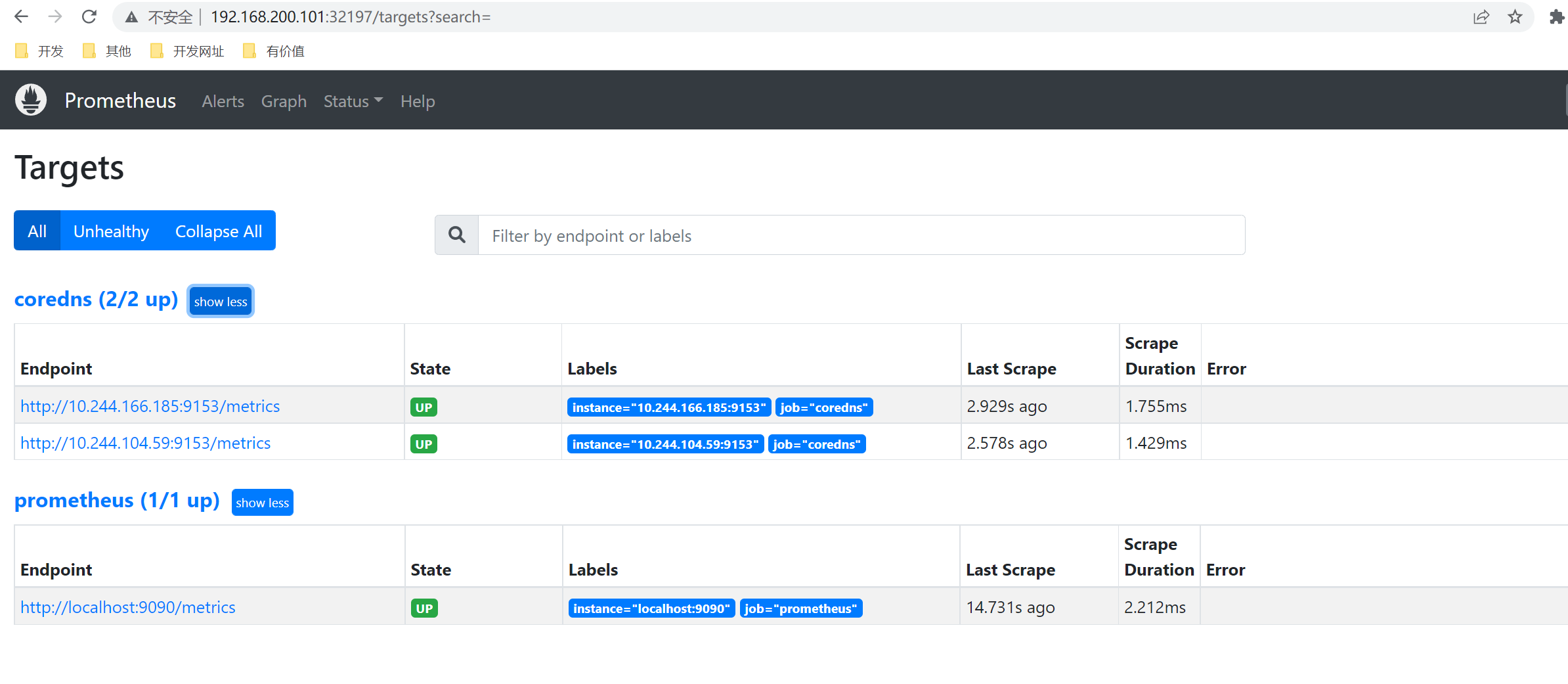This screenshot has height=684, width=1568.
Task: Open the 开发网址 bookmark folder
Action: [x=187, y=51]
